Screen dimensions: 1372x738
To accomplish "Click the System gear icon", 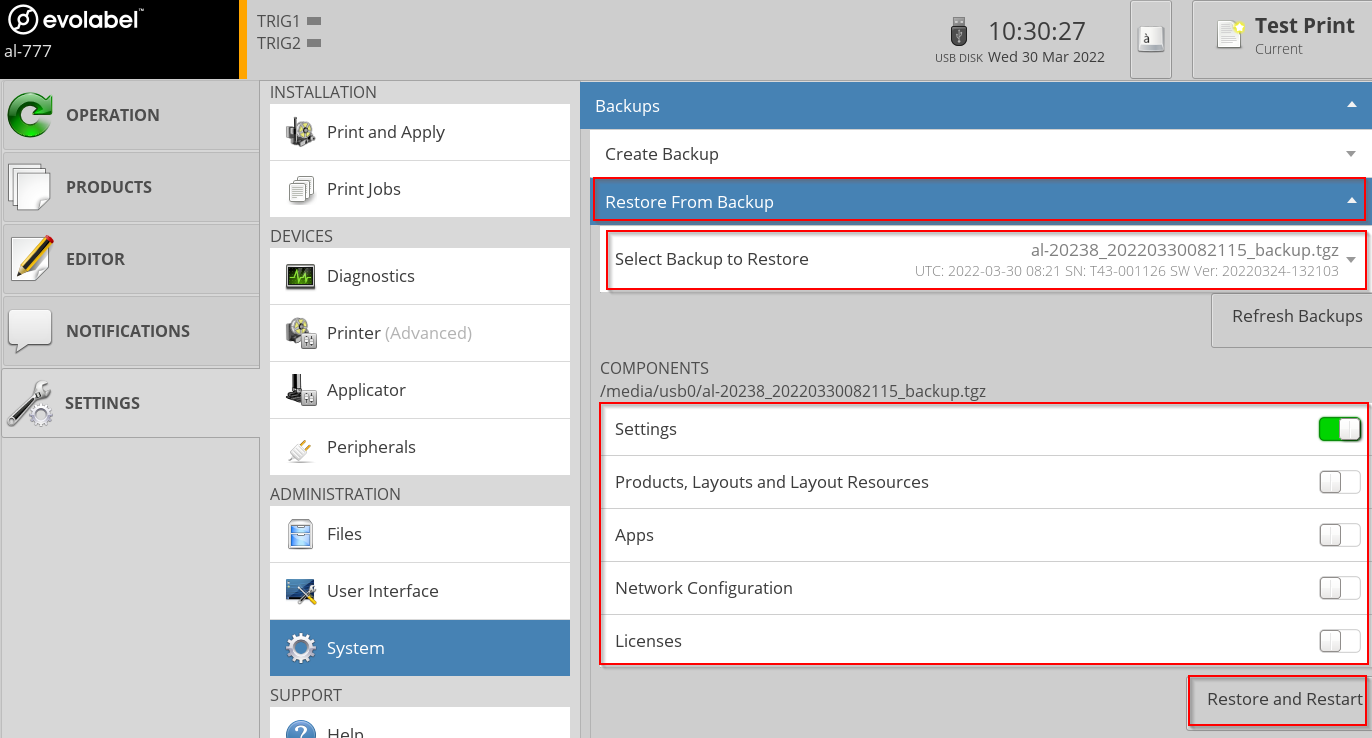I will click(x=301, y=648).
